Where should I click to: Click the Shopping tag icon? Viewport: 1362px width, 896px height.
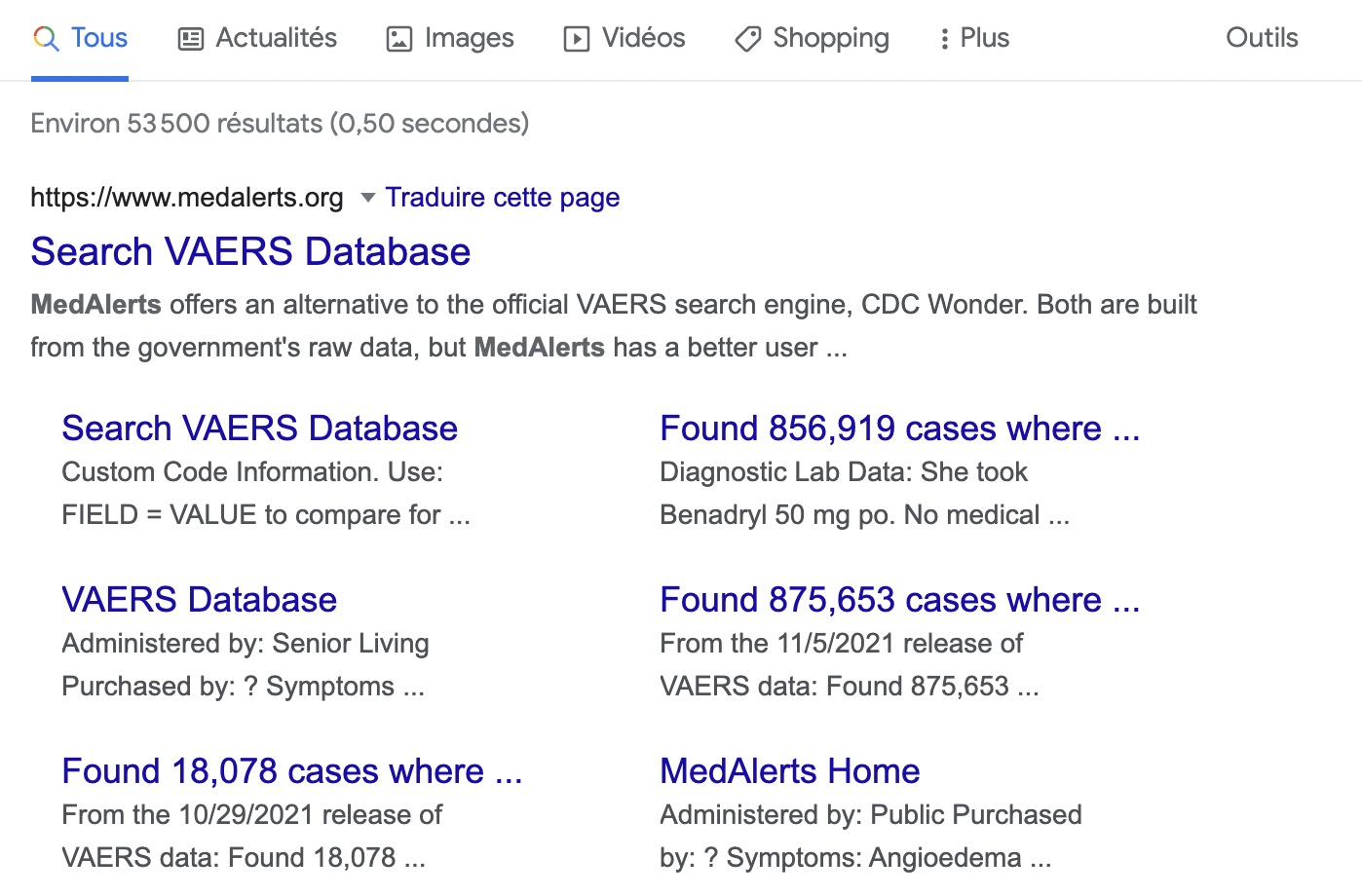[x=747, y=39]
